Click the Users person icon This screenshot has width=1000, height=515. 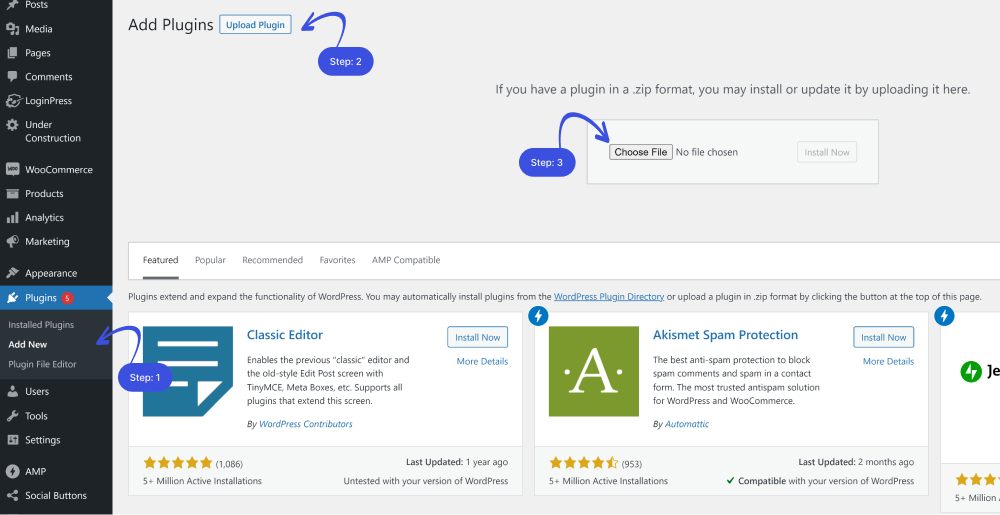(x=12, y=391)
